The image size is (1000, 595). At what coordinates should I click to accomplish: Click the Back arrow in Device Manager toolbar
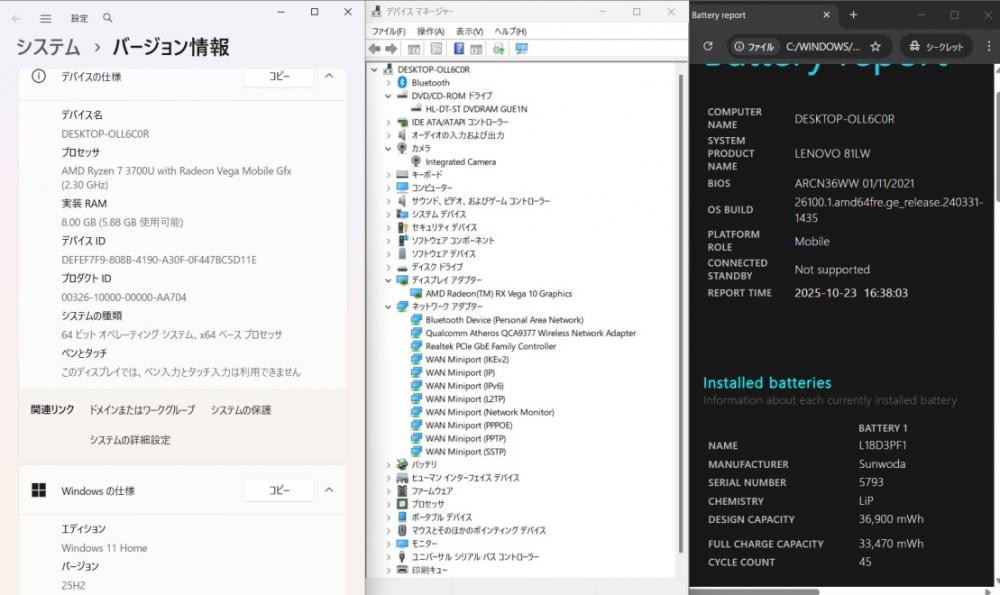374,48
